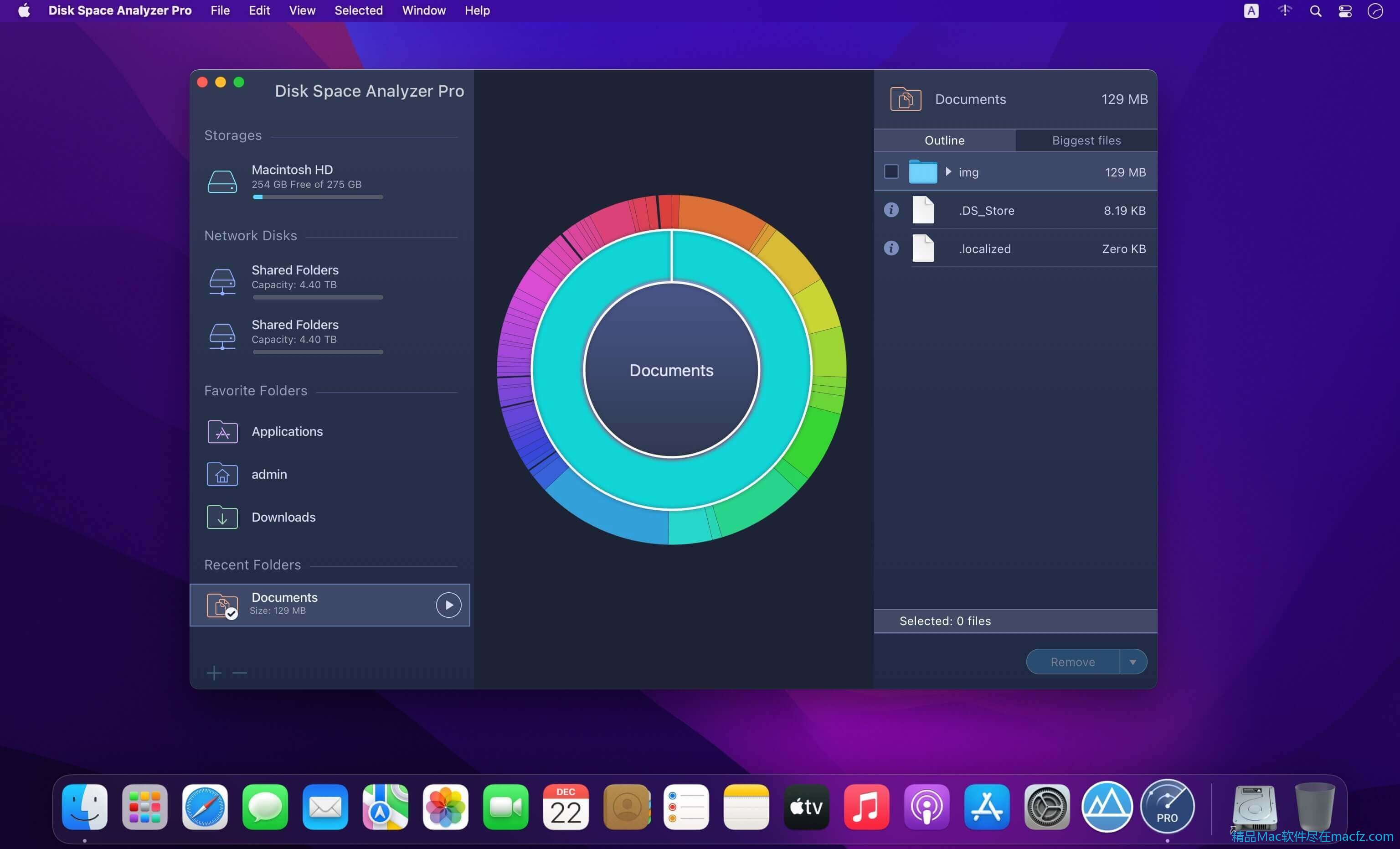Open Safari from the Dock
Viewport: 1400px width, 849px height.
(205, 807)
